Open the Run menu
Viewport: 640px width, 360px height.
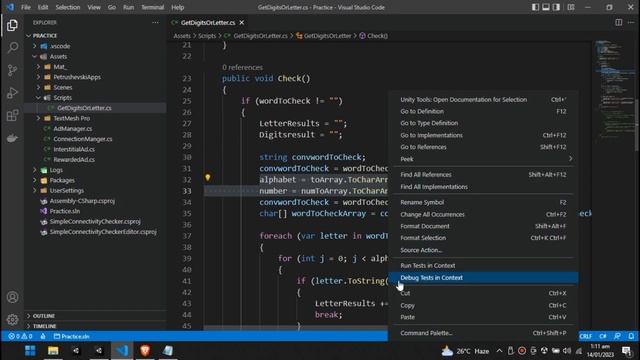point(128,7)
